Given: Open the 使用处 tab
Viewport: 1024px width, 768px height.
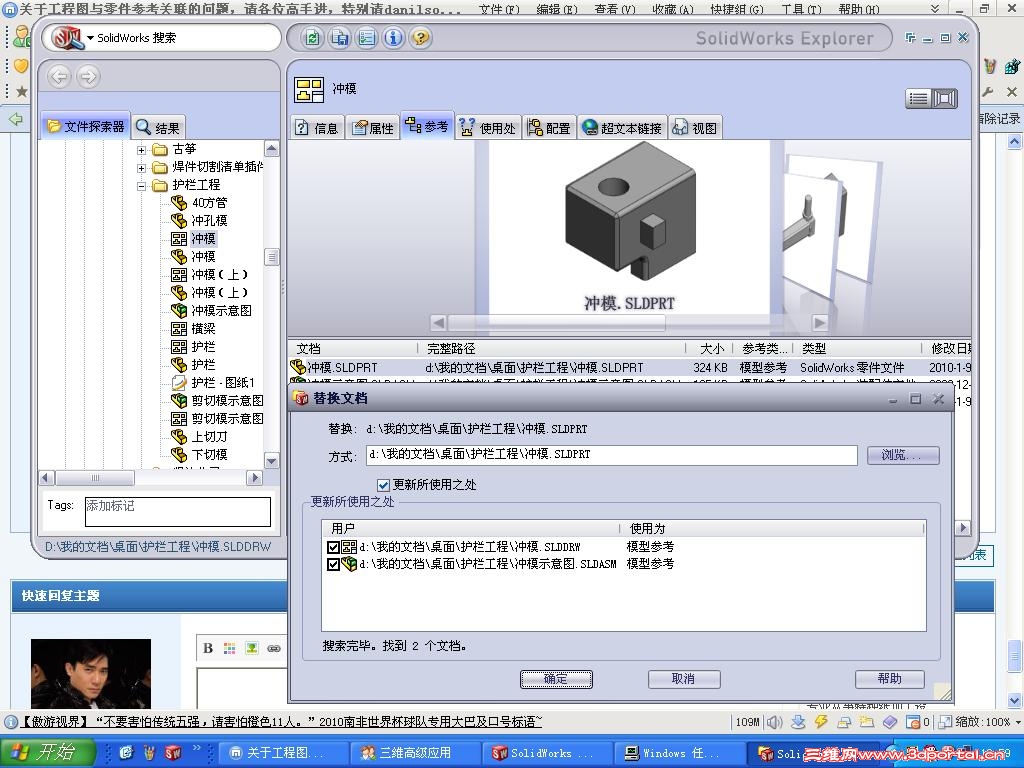Looking at the screenshot, I should pos(488,128).
